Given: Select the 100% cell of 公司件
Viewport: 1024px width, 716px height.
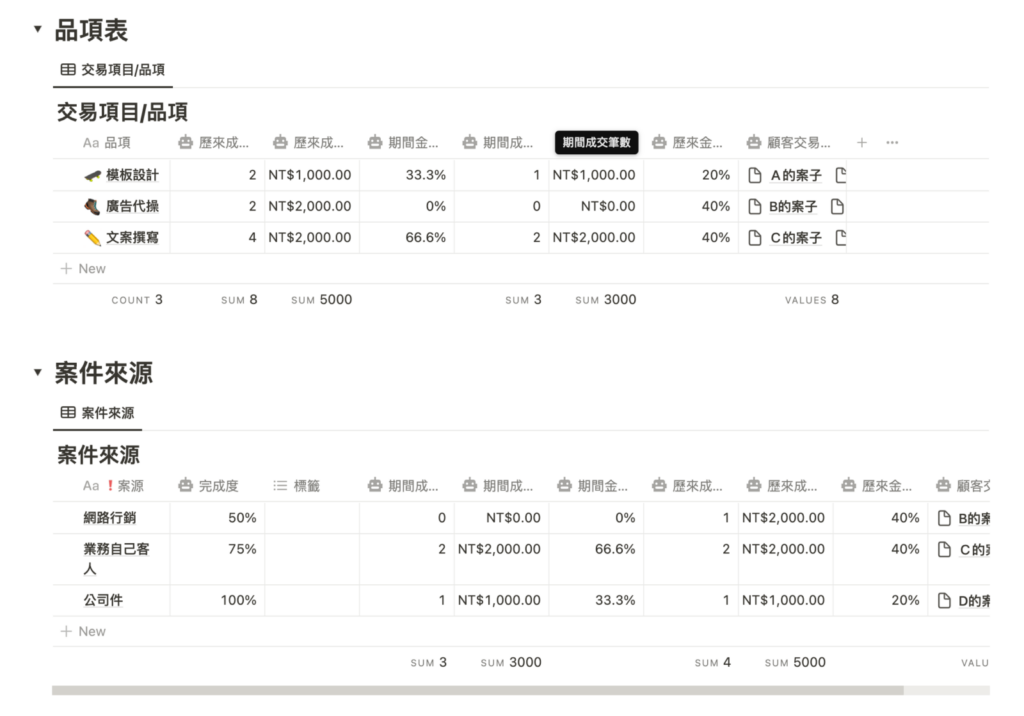Looking at the screenshot, I should click(217, 600).
